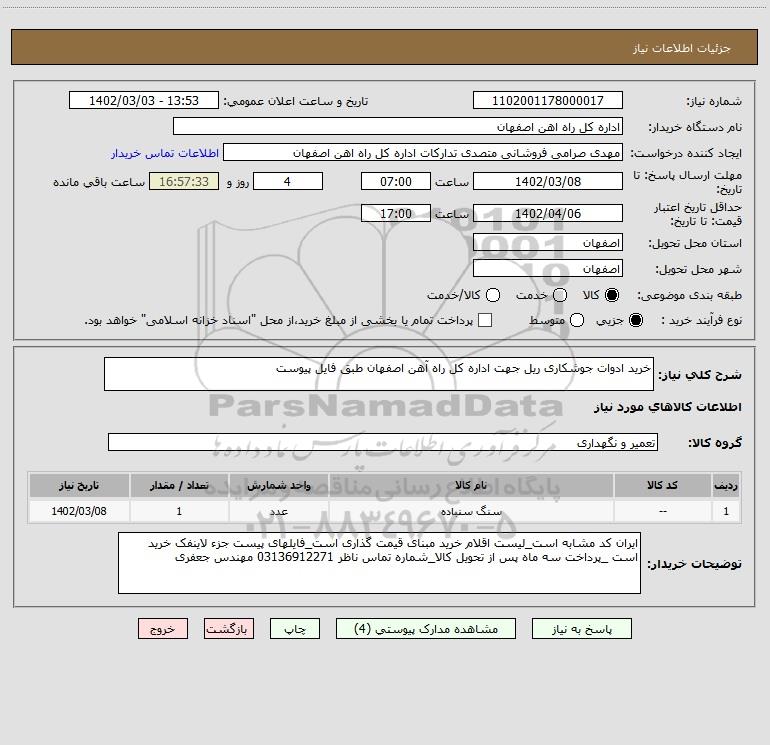Open the اطلاعات تماس خریدار link

pyautogui.click(x=165, y=153)
